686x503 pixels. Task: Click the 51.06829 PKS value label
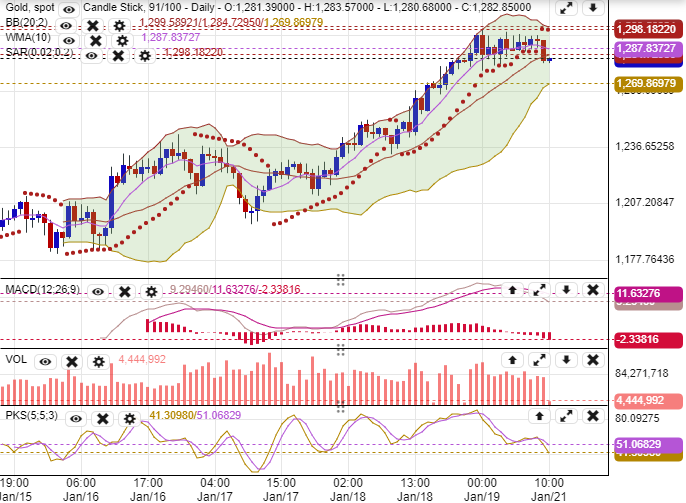[x=647, y=443]
